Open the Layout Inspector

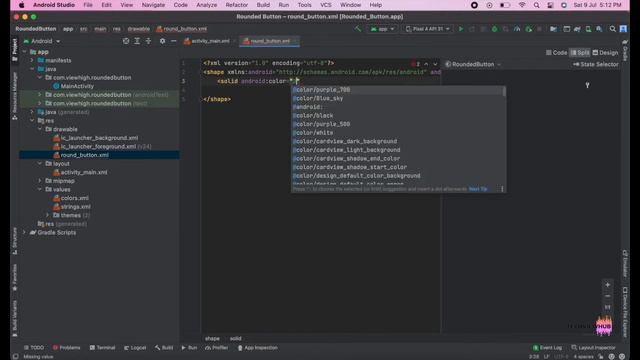pyautogui.click(x=593, y=348)
